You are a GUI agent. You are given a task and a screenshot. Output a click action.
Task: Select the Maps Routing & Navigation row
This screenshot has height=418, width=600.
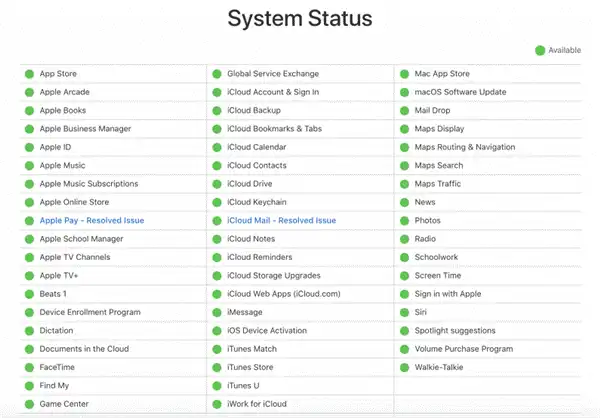point(465,147)
